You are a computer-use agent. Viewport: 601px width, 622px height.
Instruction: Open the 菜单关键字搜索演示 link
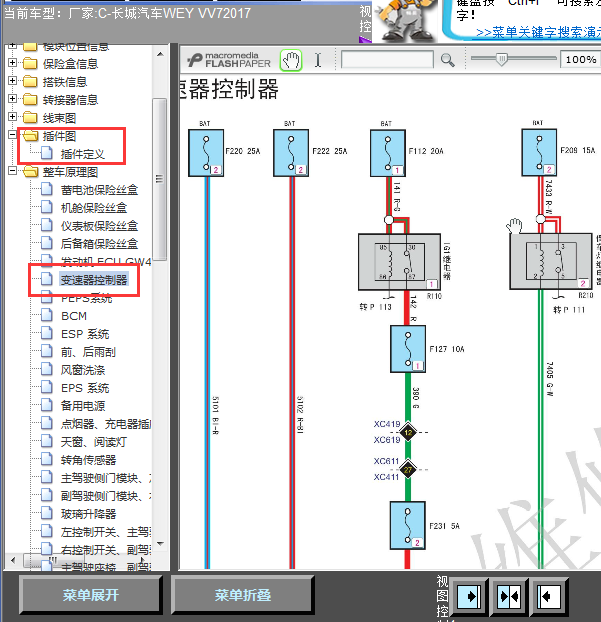pyautogui.click(x=538, y=32)
